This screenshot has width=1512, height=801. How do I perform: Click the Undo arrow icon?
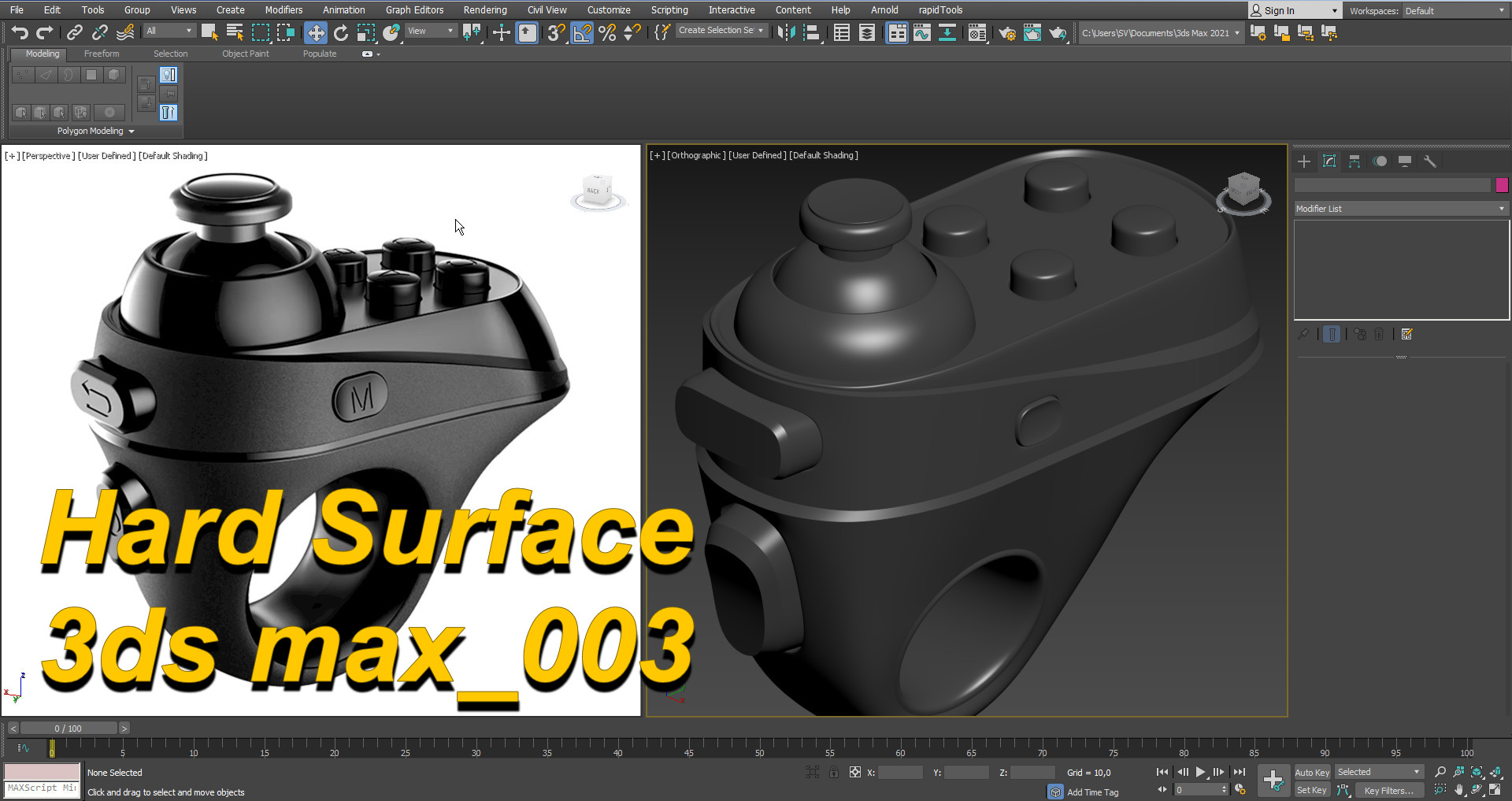[x=20, y=32]
